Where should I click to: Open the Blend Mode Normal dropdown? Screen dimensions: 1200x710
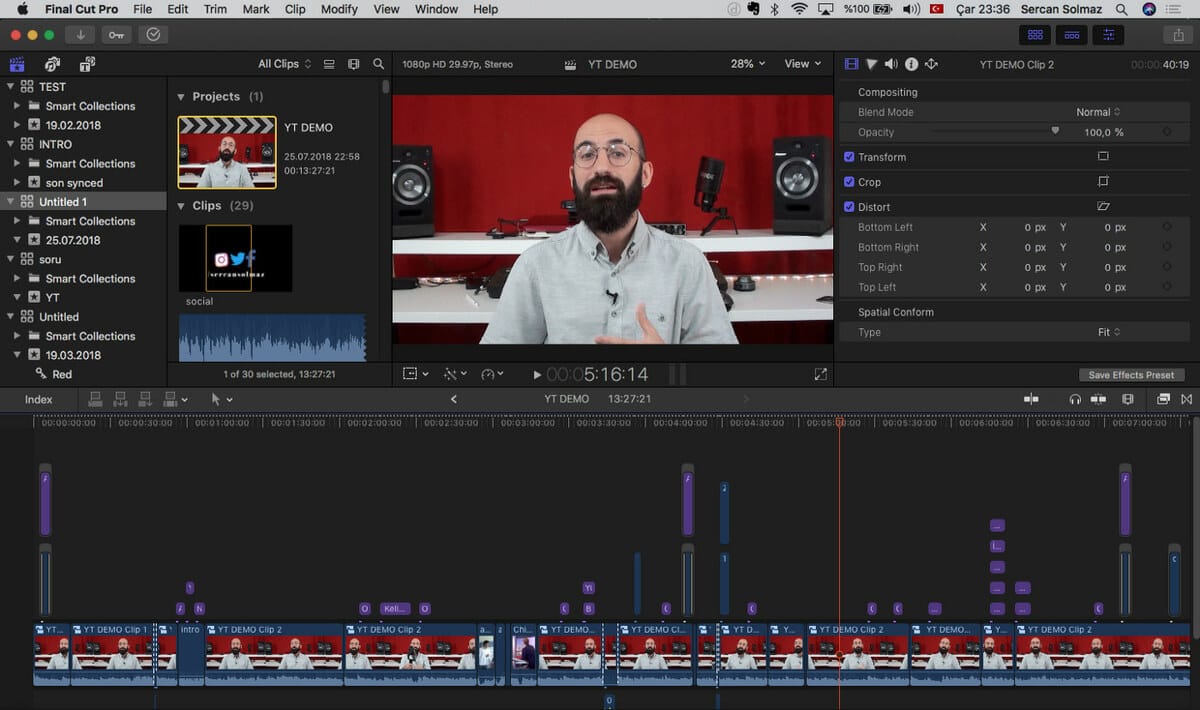pos(1098,112)
